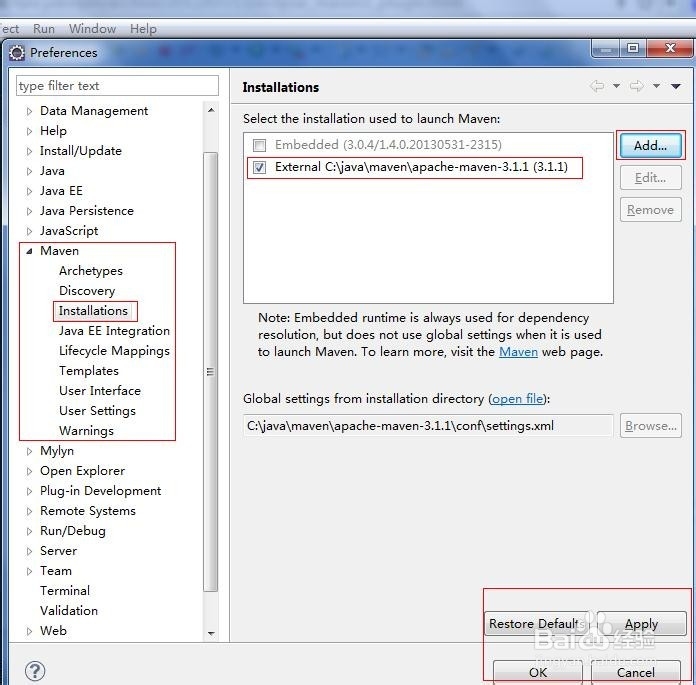Click the Cancel button
696x685 pixels.
coord(636,672)
